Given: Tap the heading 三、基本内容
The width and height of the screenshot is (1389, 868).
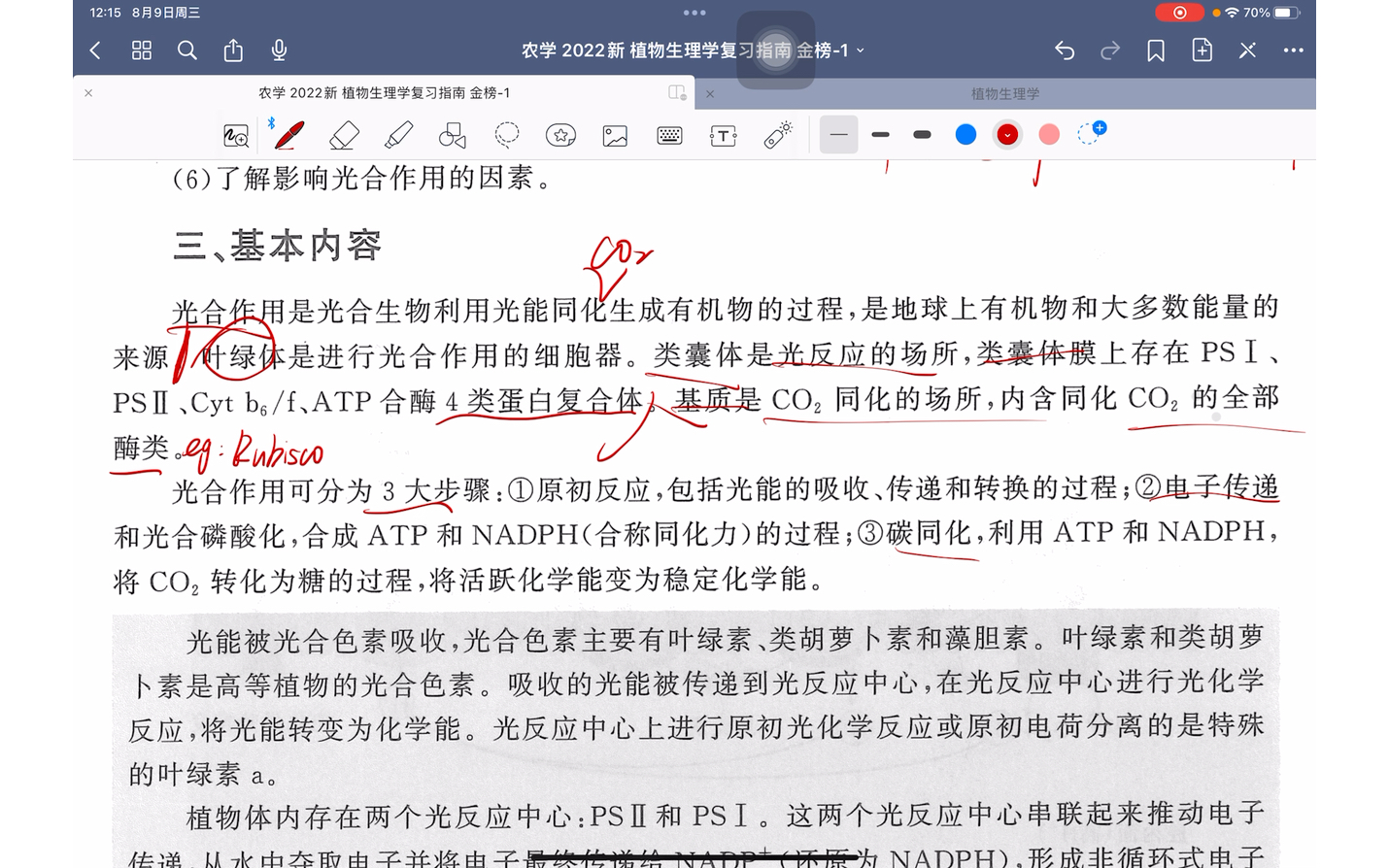Looking at the screenshot, I should [277, 246].
